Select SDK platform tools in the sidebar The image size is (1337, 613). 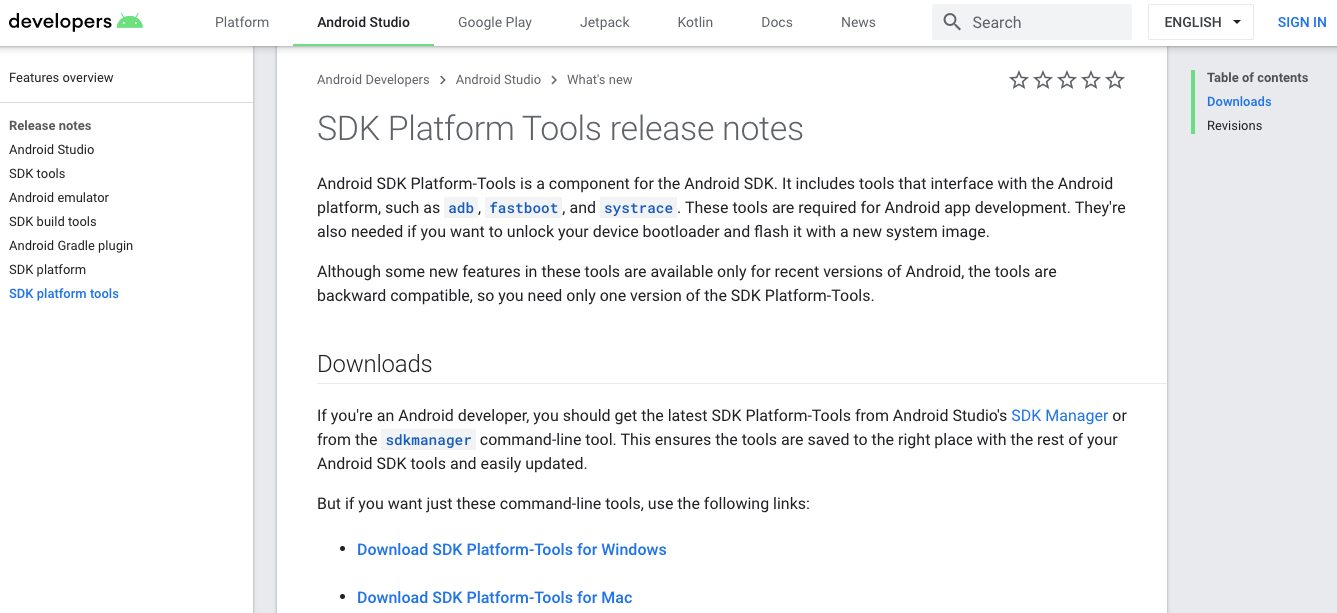click(x=63, y=293)
